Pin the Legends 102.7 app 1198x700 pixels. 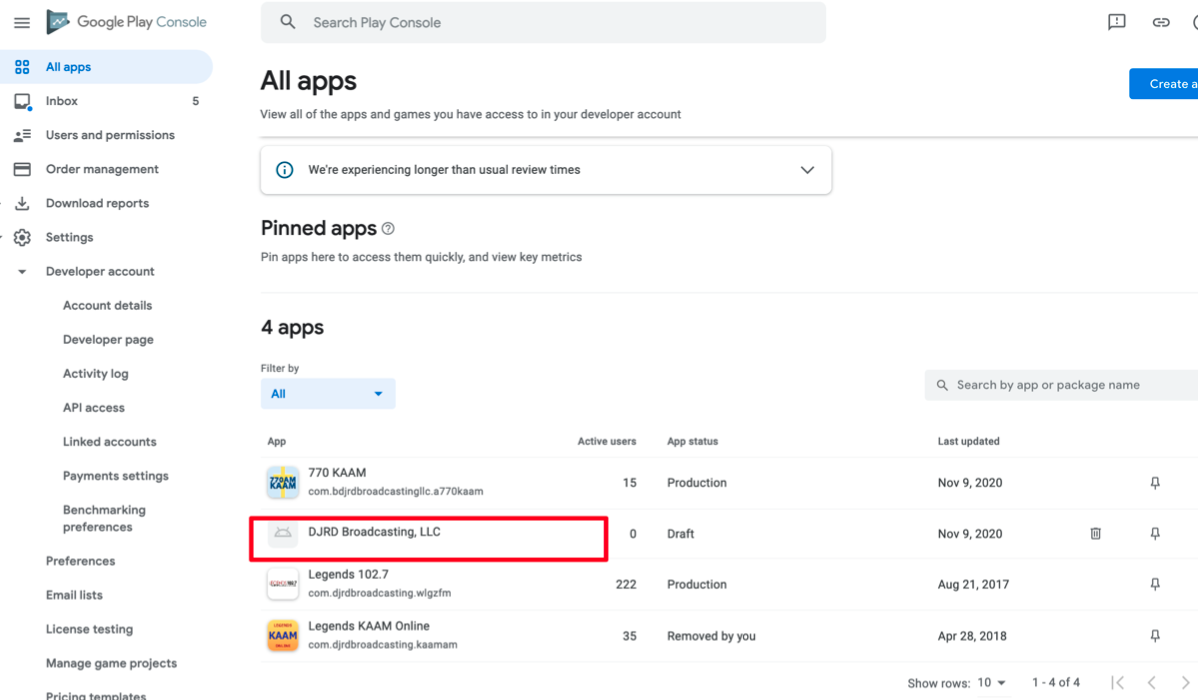click(x=1154, y=585)
